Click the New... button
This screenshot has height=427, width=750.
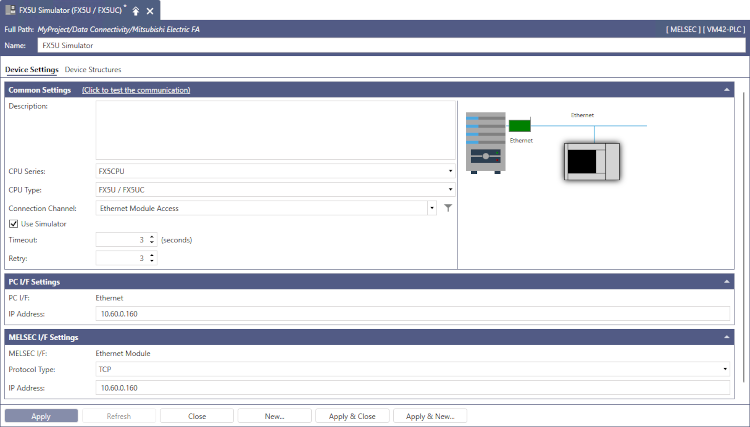275,416
